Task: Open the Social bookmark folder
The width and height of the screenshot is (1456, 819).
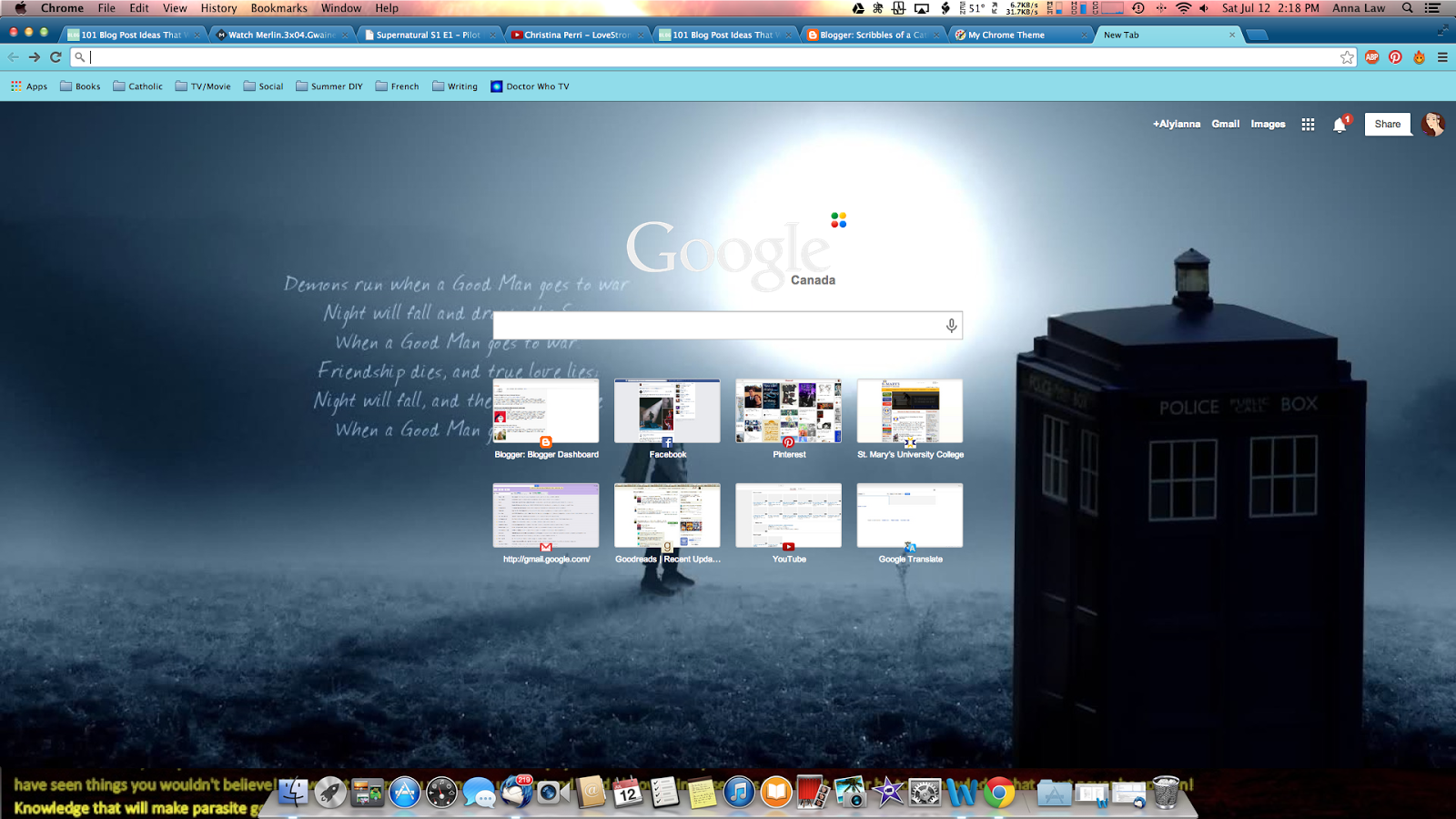Action: tap(263, 86)
